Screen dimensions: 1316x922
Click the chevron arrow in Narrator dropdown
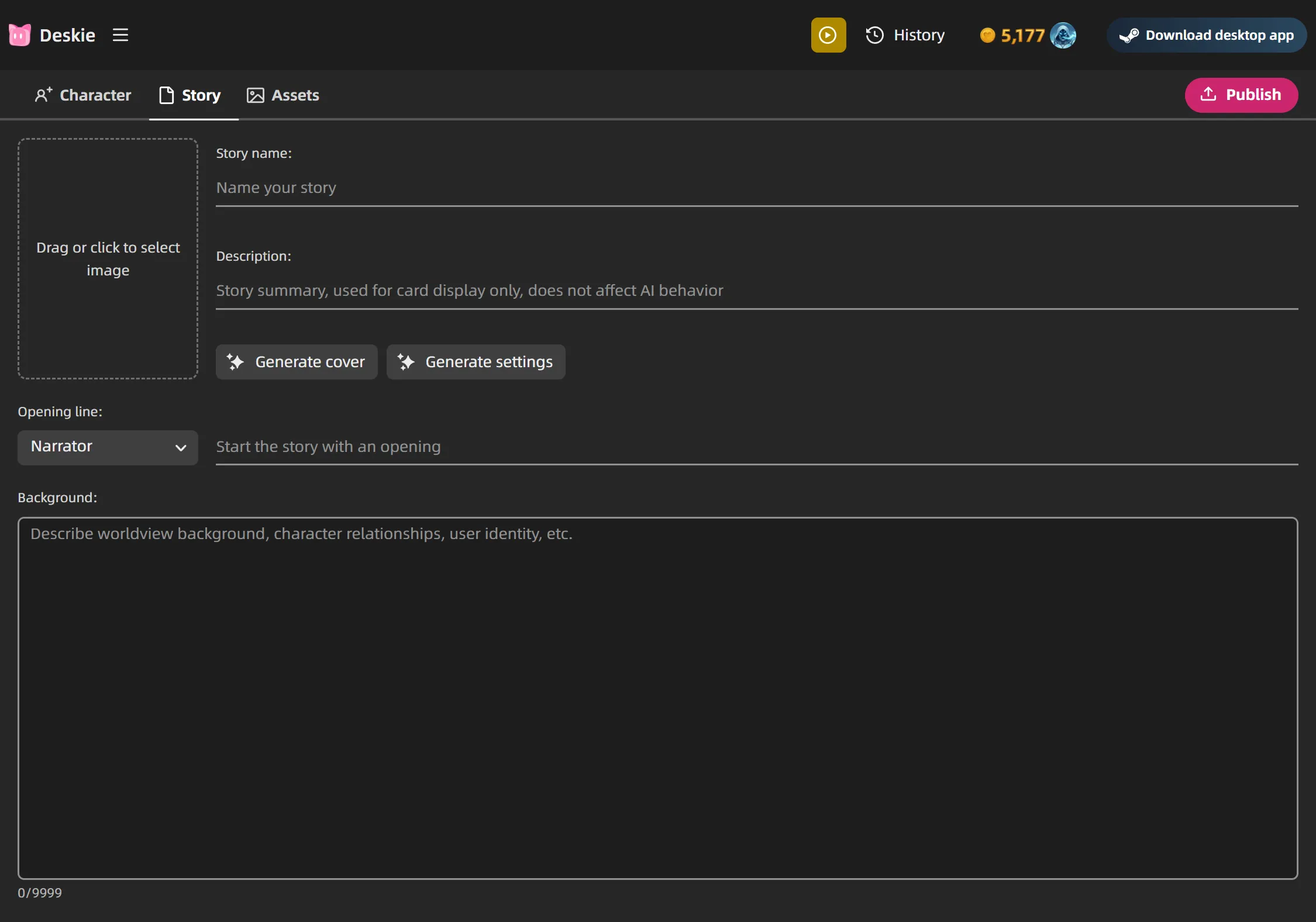coord(181,448)
